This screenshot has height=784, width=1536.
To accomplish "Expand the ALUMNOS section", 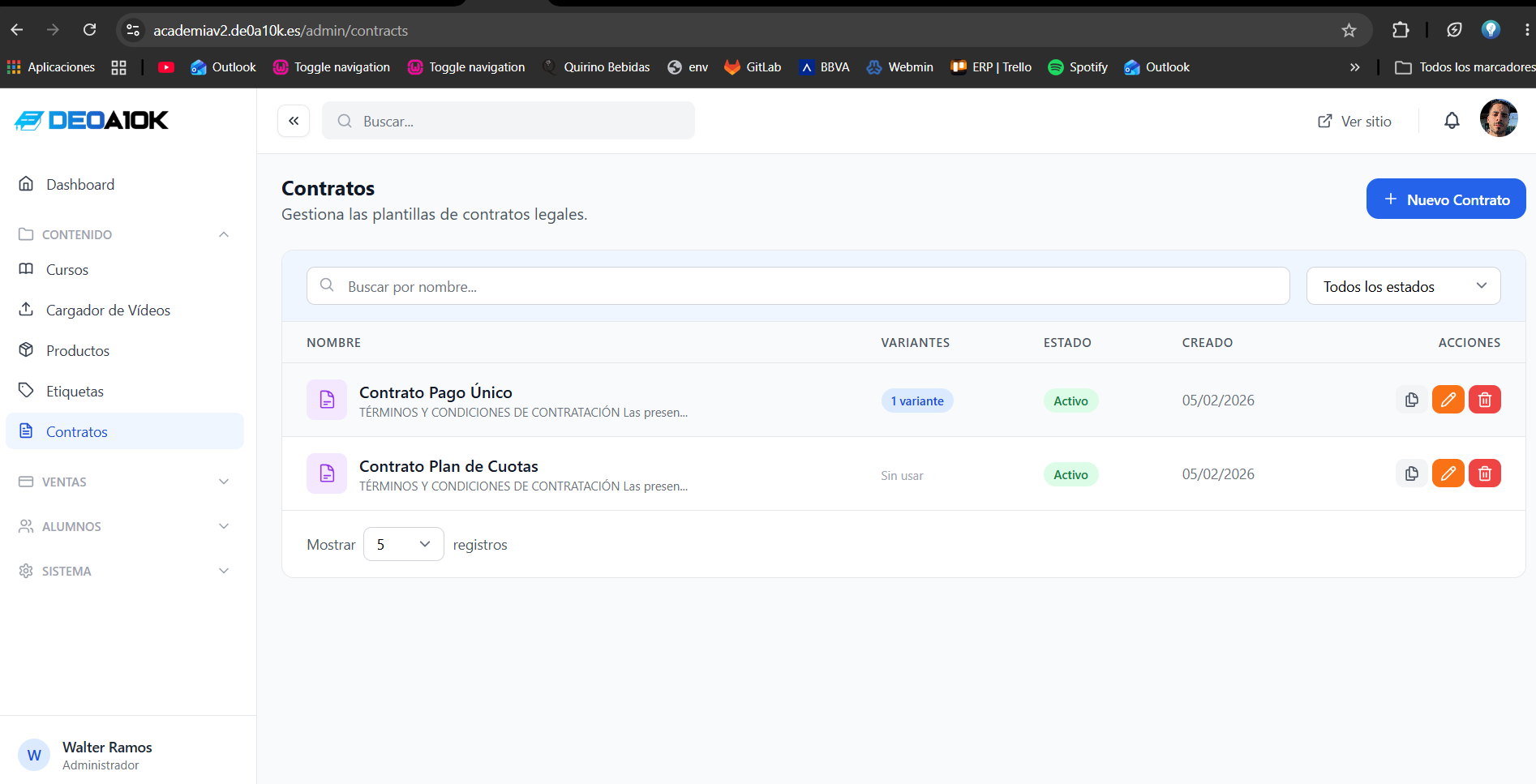I will click(124, 526).
